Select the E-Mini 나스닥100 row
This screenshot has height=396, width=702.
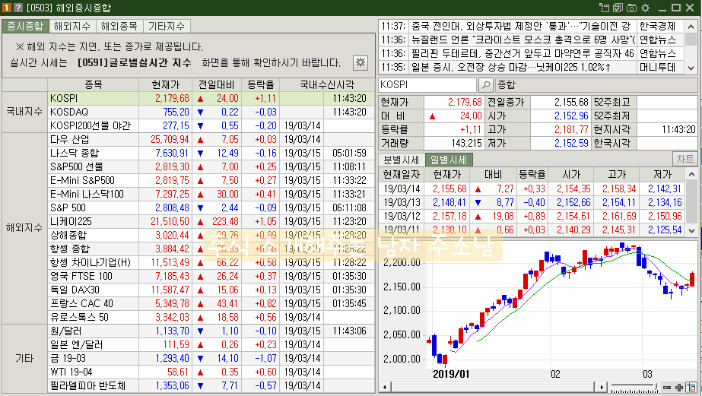211,194
